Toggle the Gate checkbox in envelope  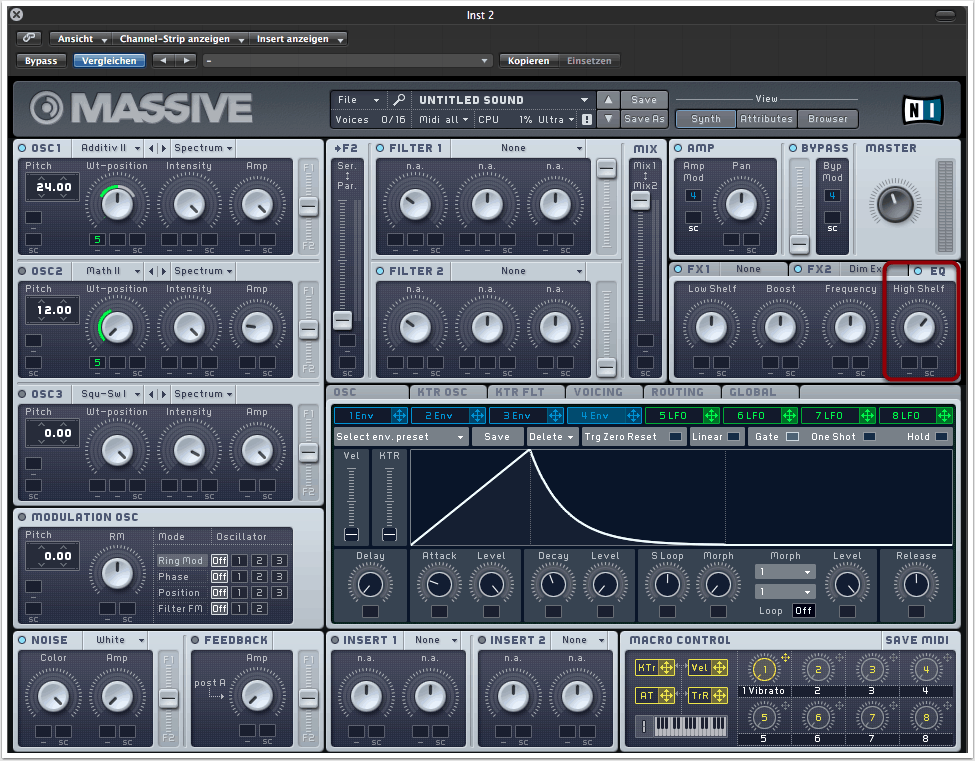(792, 437)
